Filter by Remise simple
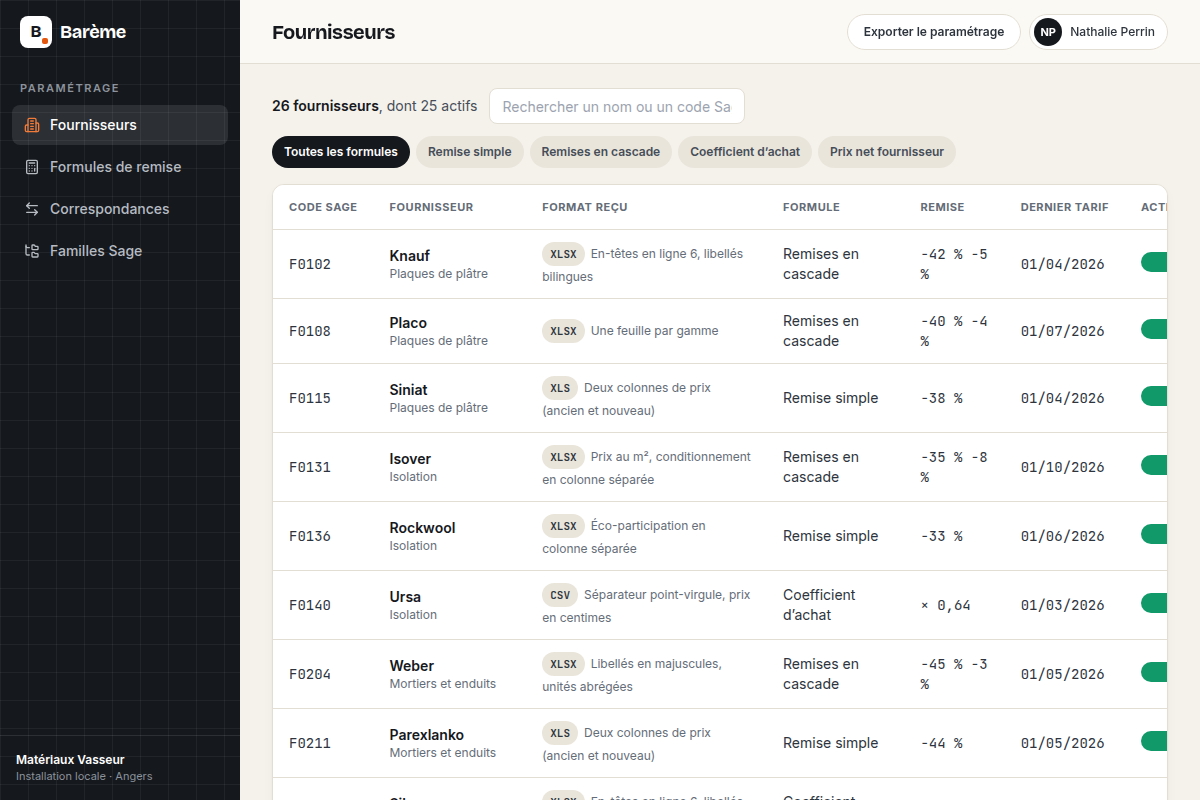This screenshot has height=800, width=1200. 469,152
